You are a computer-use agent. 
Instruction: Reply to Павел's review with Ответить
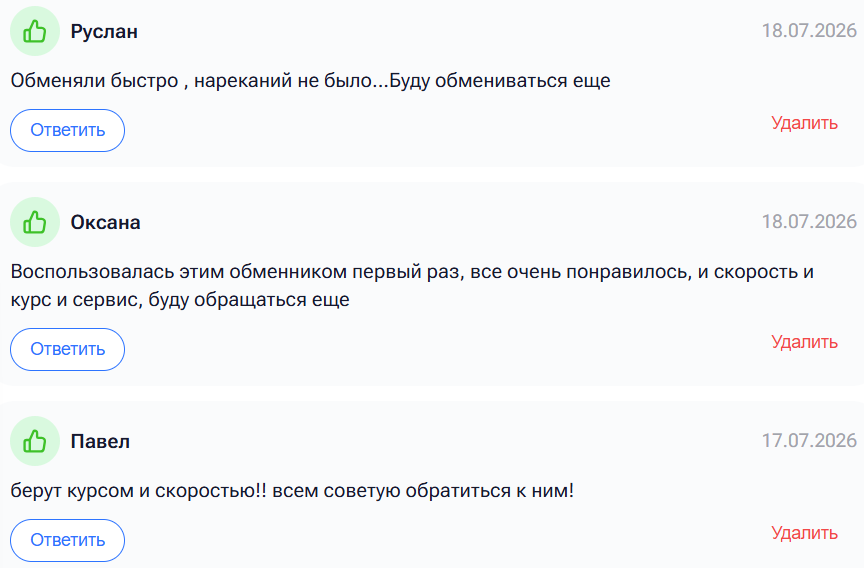(67, 540)
